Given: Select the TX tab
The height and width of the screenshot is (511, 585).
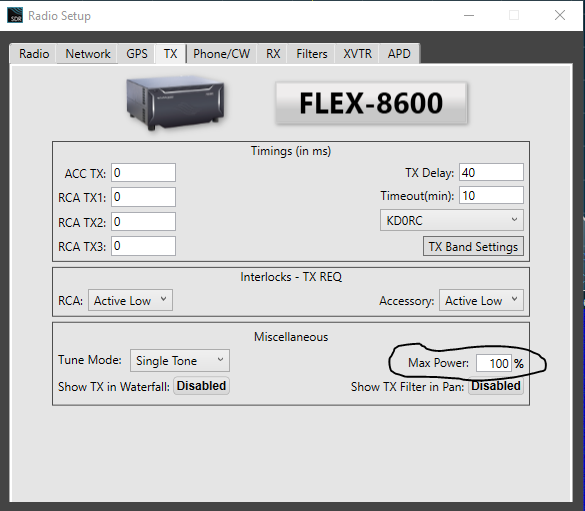Looking at the screenshot, I should [171, 54].
